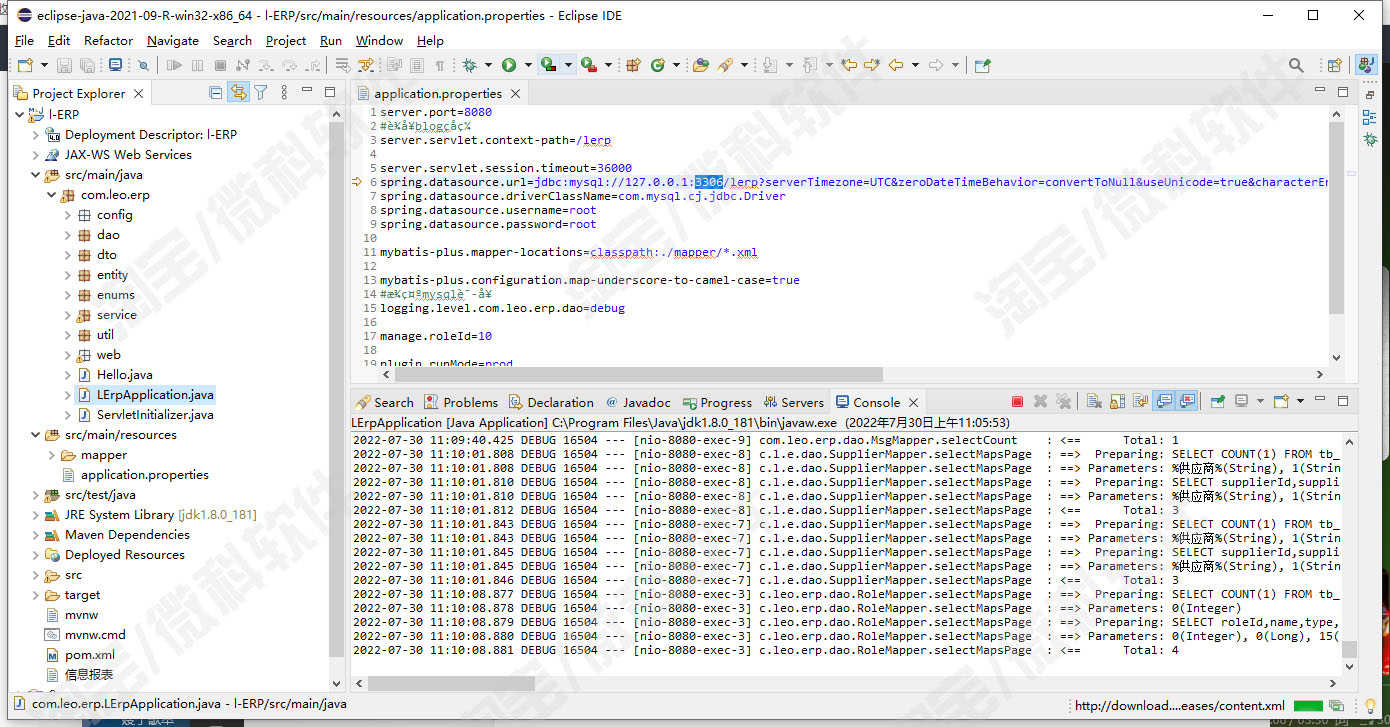The height and width of the screenshot is (727, 1390).
Task: Collapse the com.leo.erp package node
Action: pyautogui.click(x=52, y=195)
